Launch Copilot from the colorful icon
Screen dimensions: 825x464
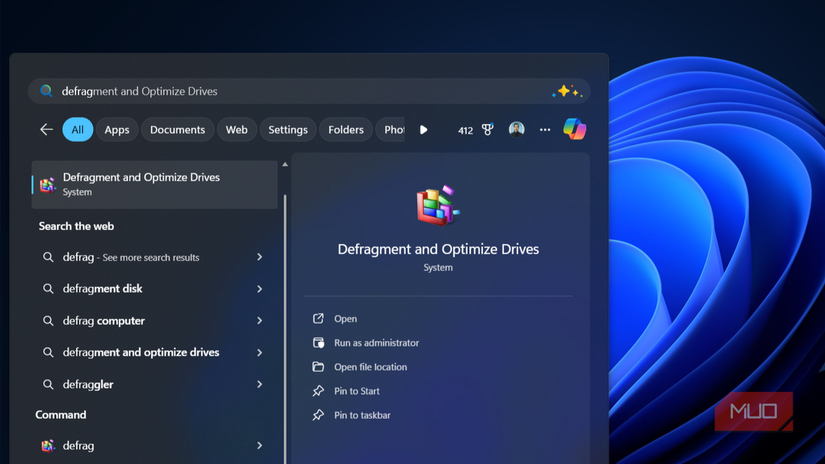pos(575,129)
